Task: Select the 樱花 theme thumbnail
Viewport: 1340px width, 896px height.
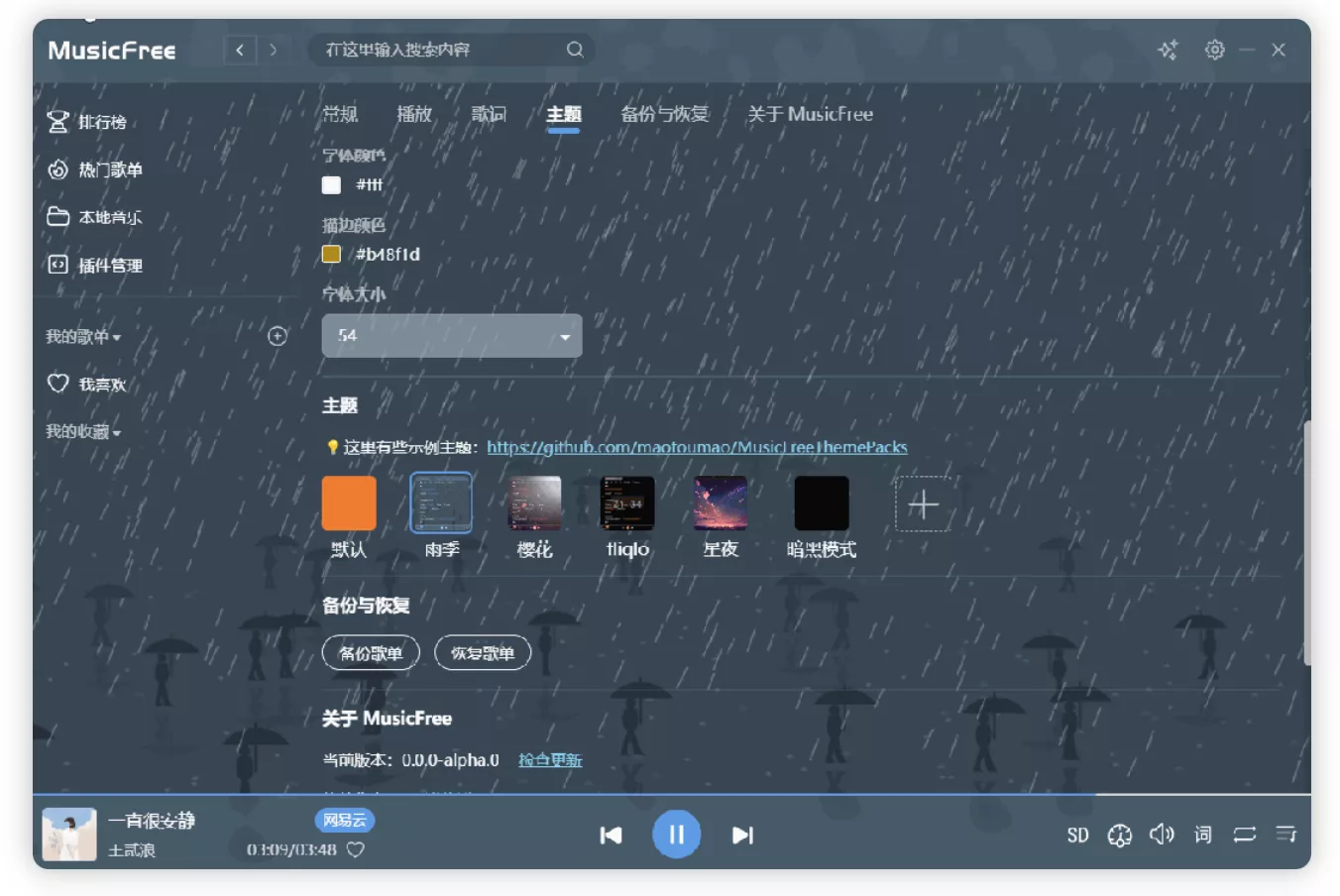Action: click(x=535, y=504)
